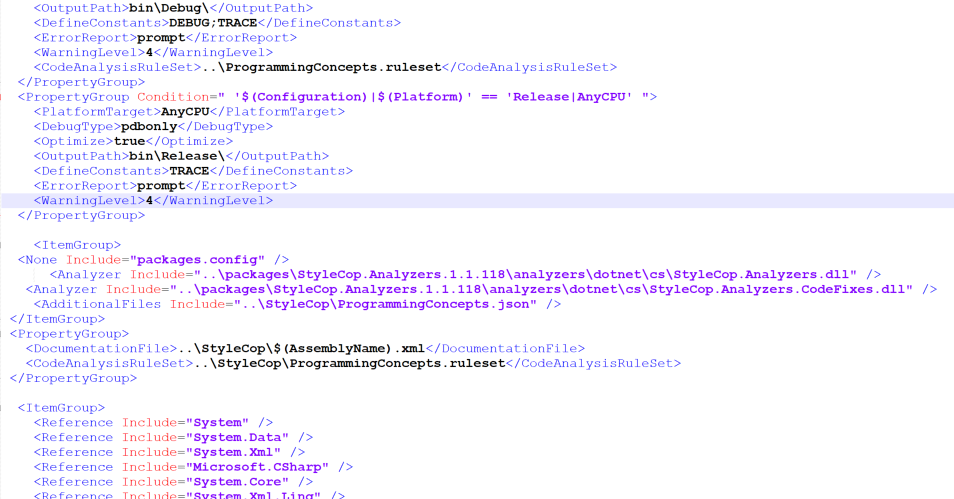Click the Reference Include "System" line

click(x=153, y=422)
